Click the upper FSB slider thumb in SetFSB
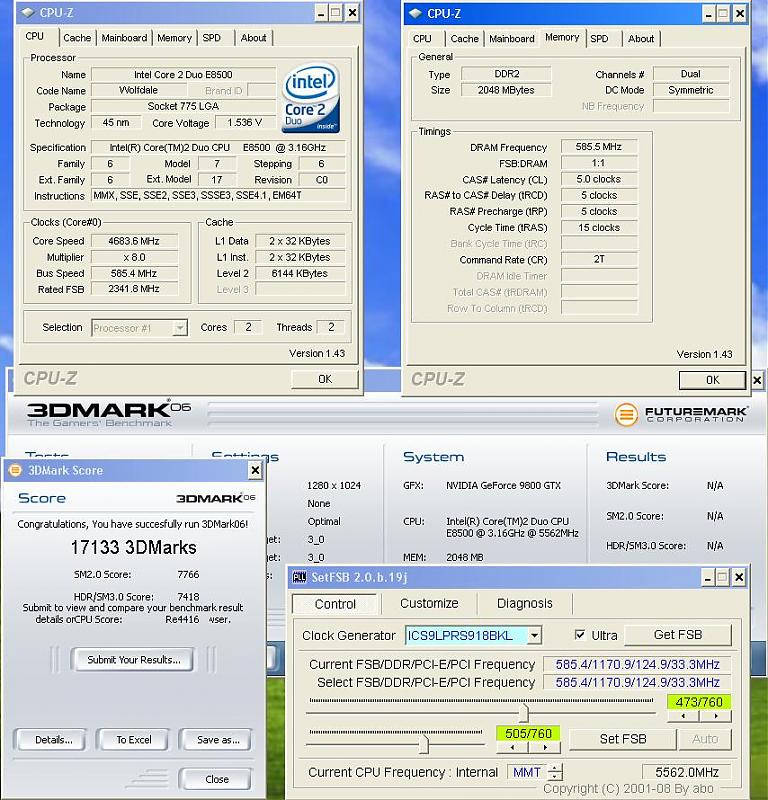The width and height of the screenshot is (768, 800). click(524, 713)
